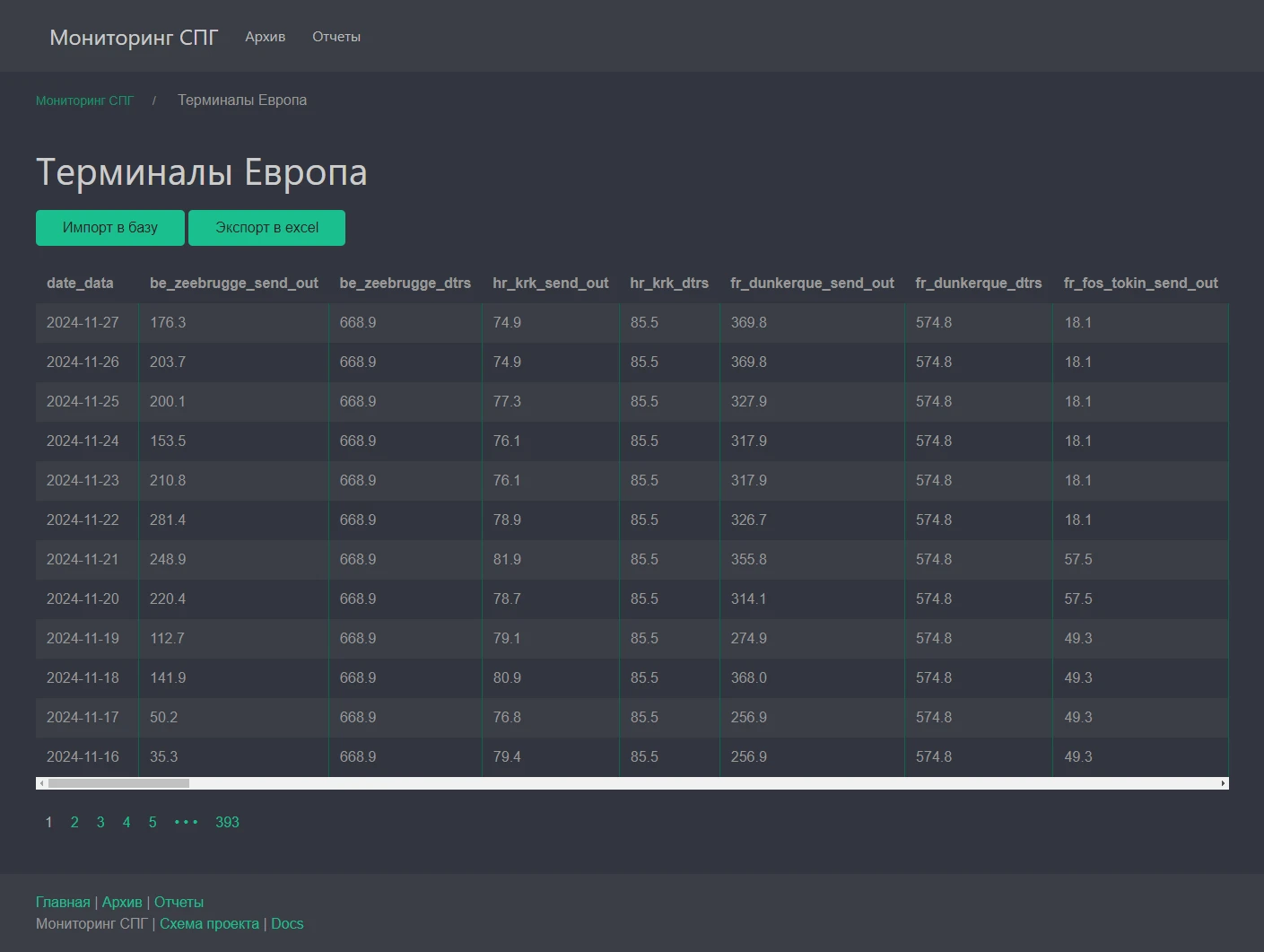Go to page 5 in pagination
Image resolution: width=1264 pixels, height=952 pixels.
(153, 822)
